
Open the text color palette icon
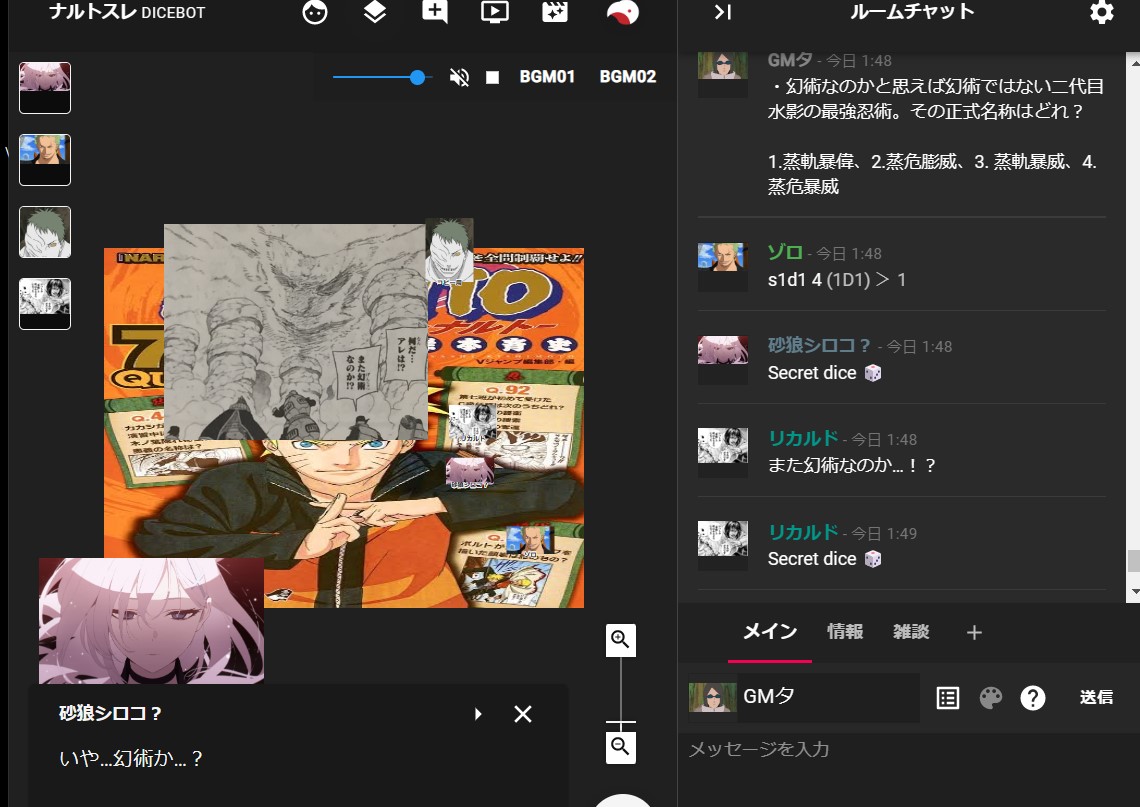(x=990, y=698)
